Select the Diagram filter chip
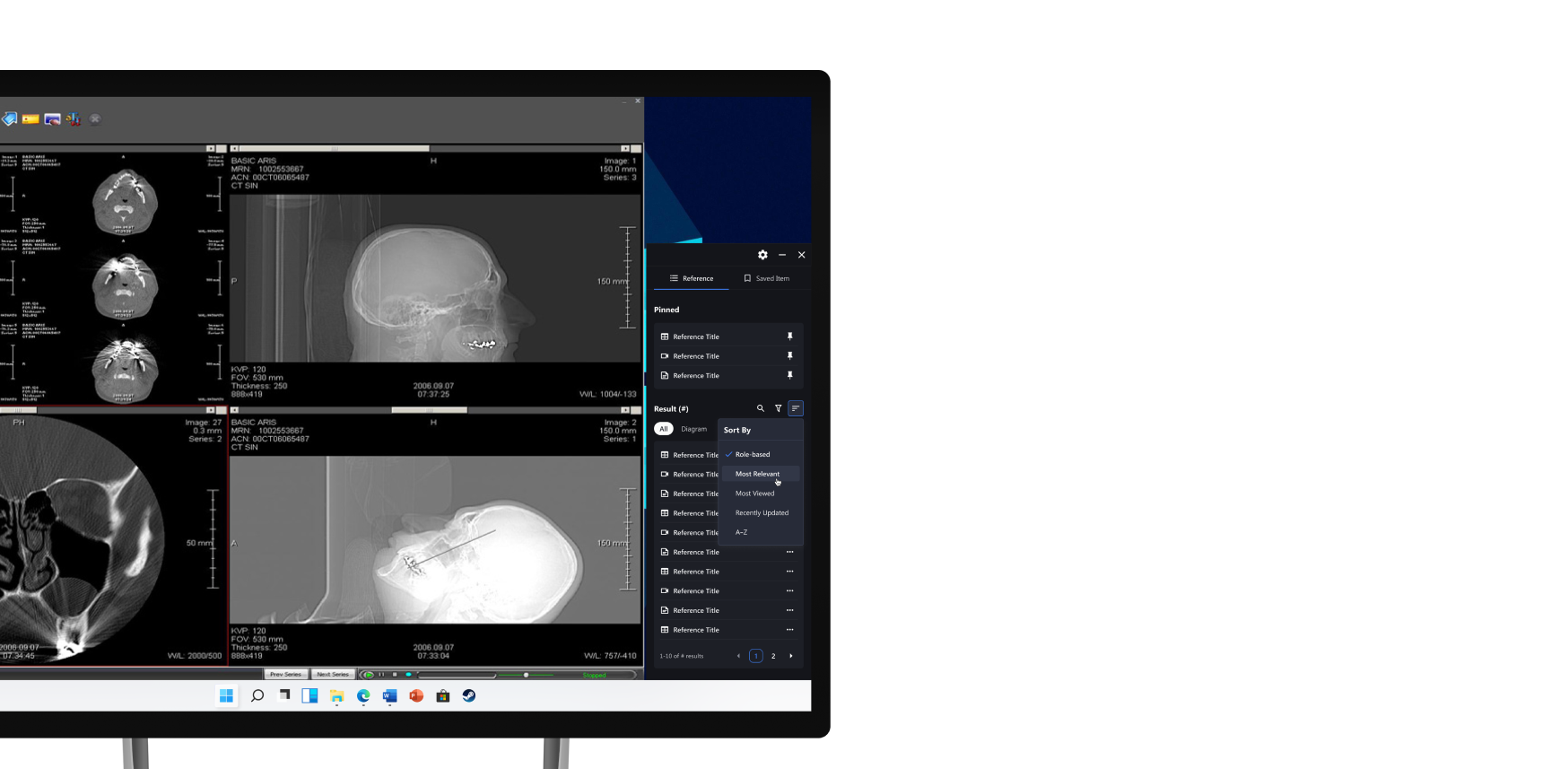This screenshot has height=769, width=1568. point(693,429)
